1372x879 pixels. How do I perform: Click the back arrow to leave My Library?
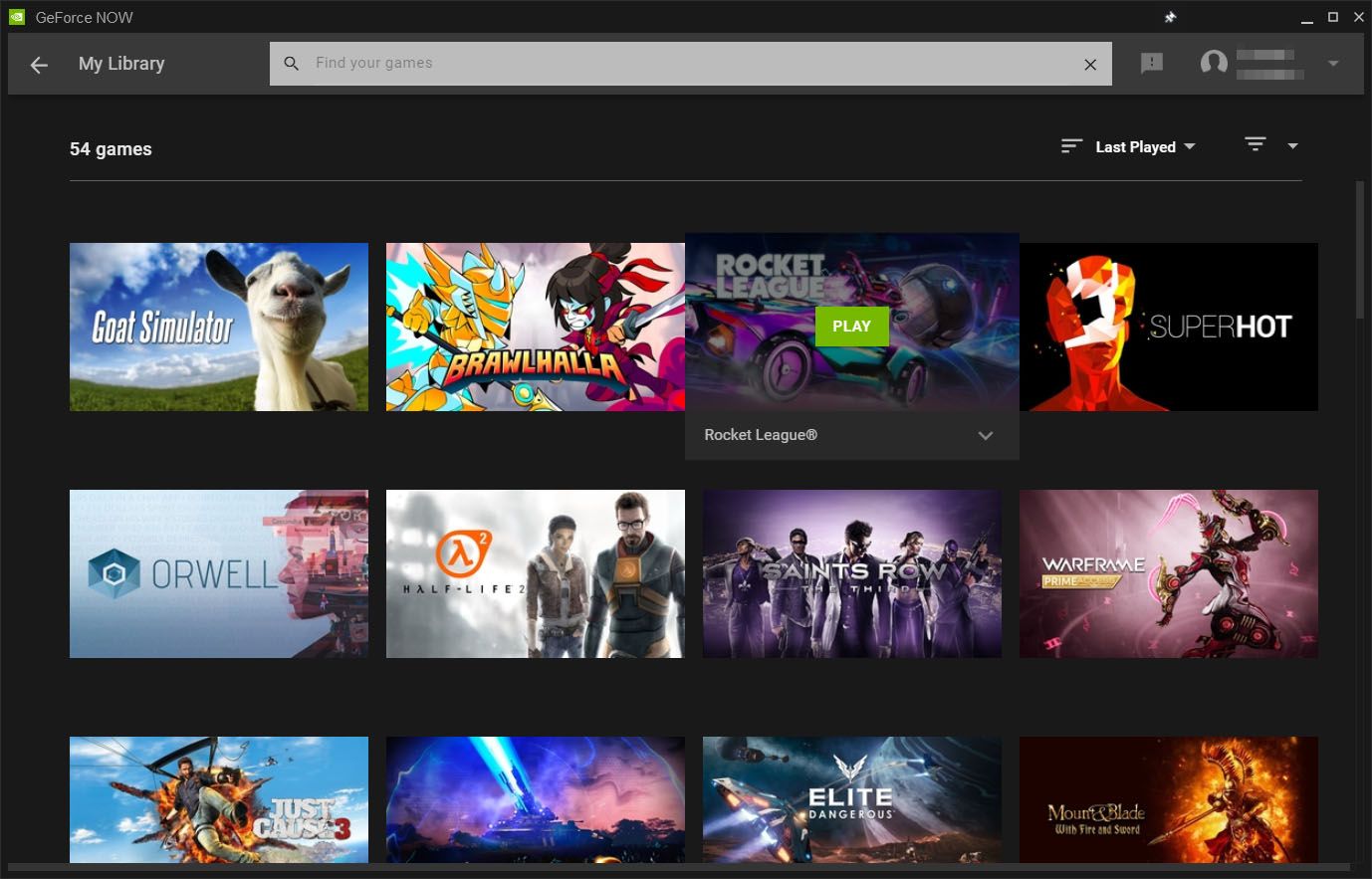point(38,64)
